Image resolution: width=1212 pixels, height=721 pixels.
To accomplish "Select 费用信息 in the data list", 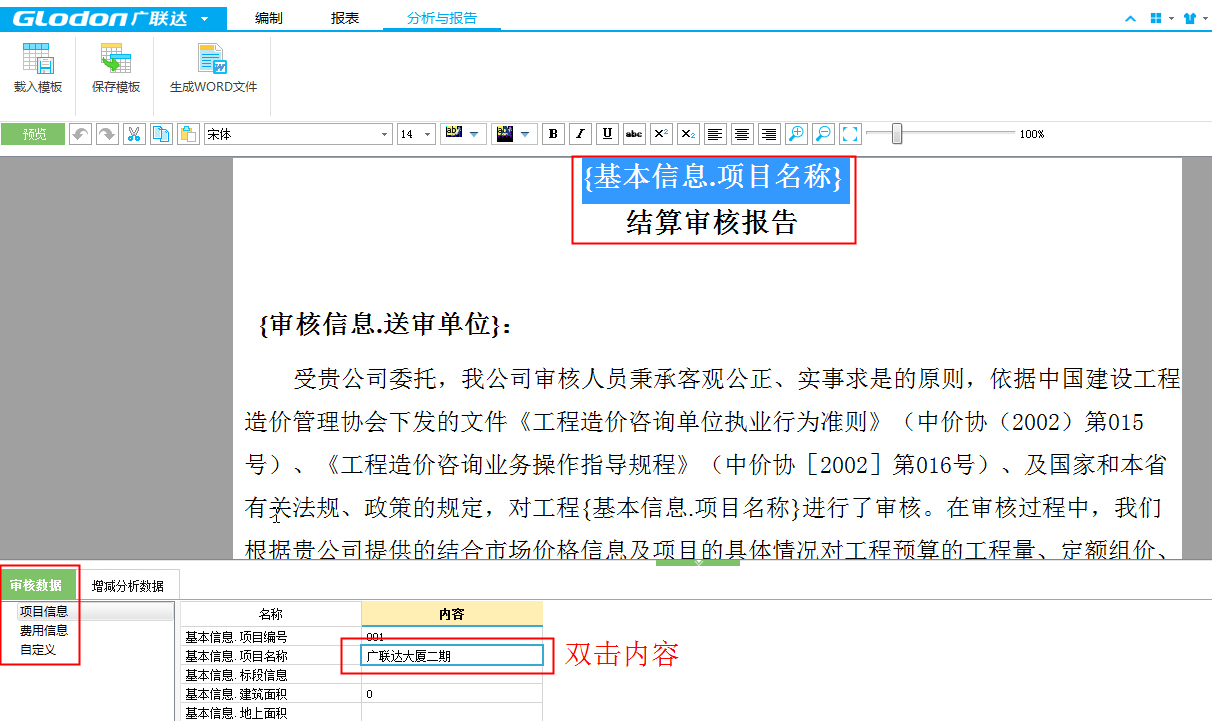I will pos(44,630).
